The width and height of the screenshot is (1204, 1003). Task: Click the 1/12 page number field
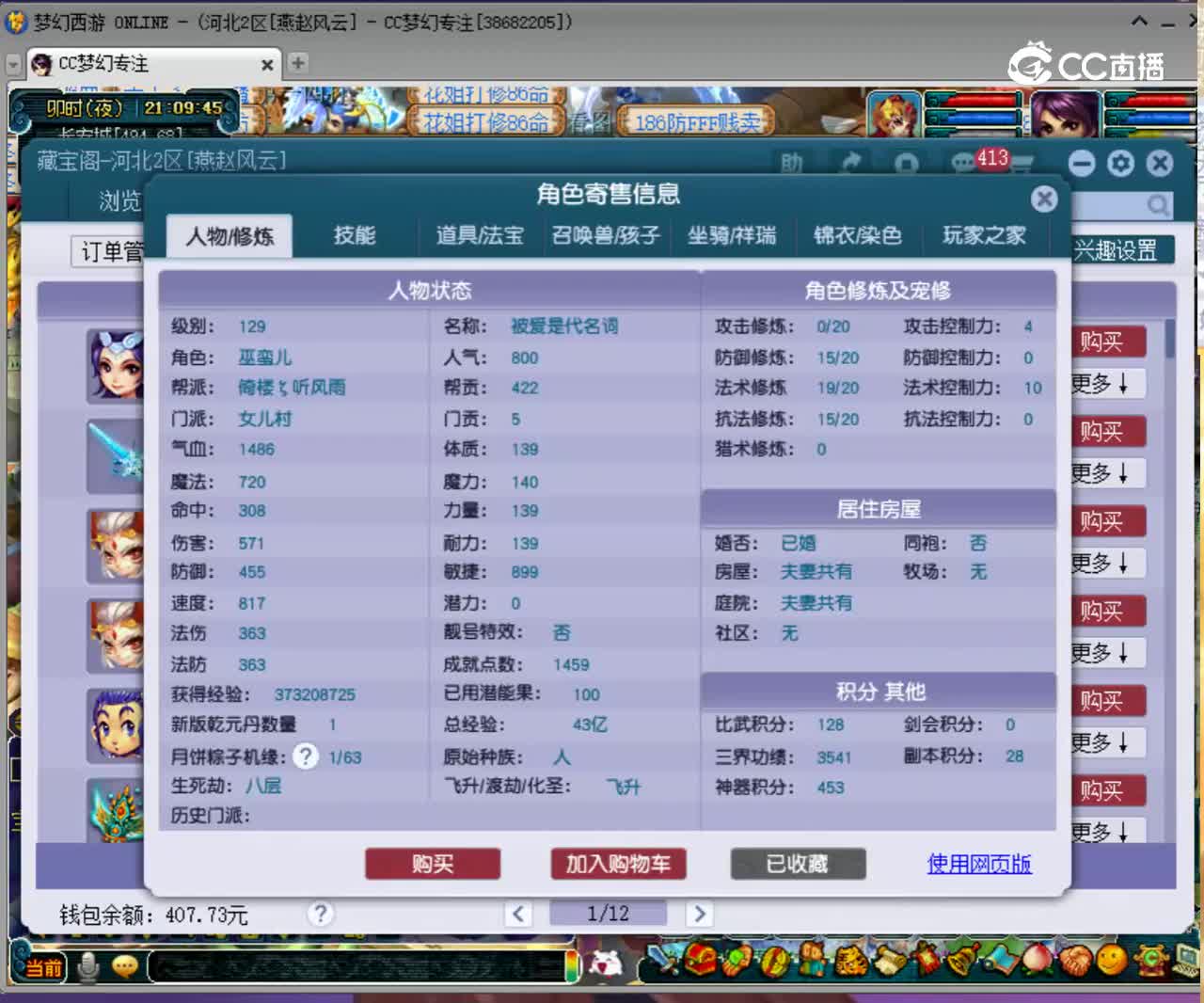pos(608,913)
